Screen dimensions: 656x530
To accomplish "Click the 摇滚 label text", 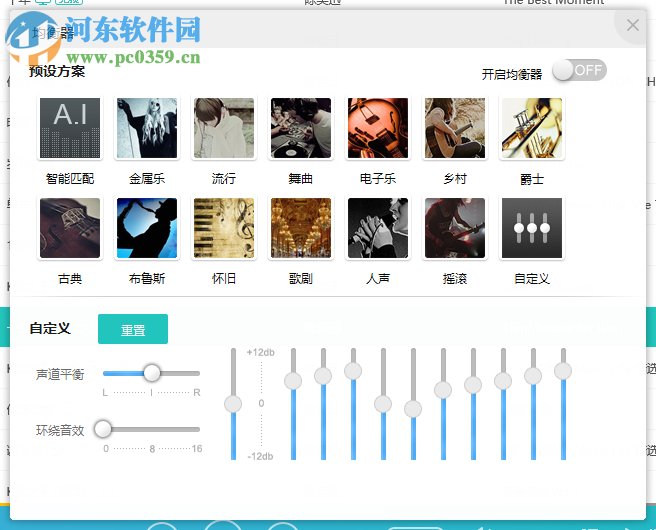I will (x=455, y=279).
